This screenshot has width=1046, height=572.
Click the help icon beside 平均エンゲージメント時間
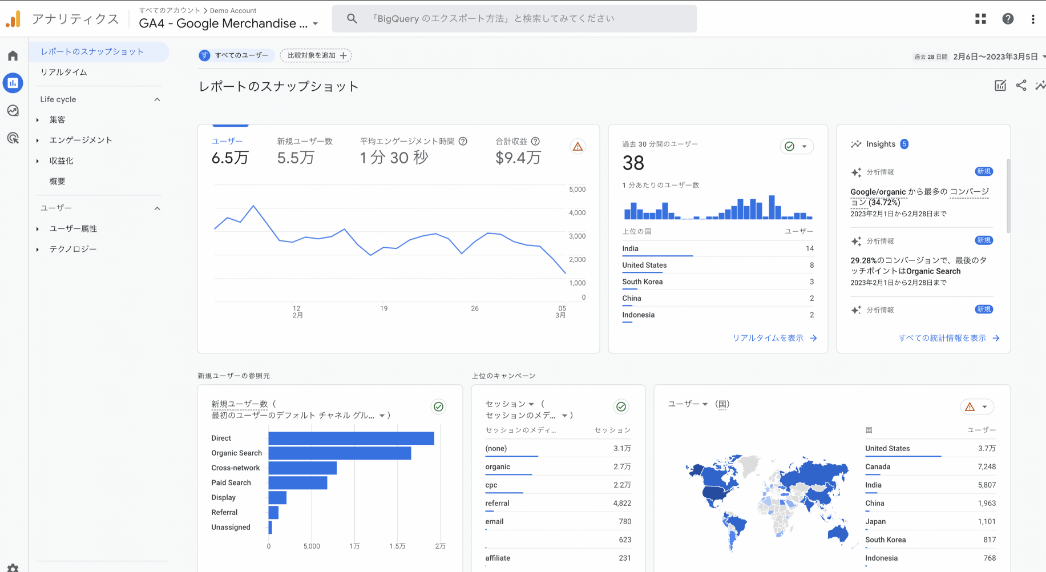point(463,141)
